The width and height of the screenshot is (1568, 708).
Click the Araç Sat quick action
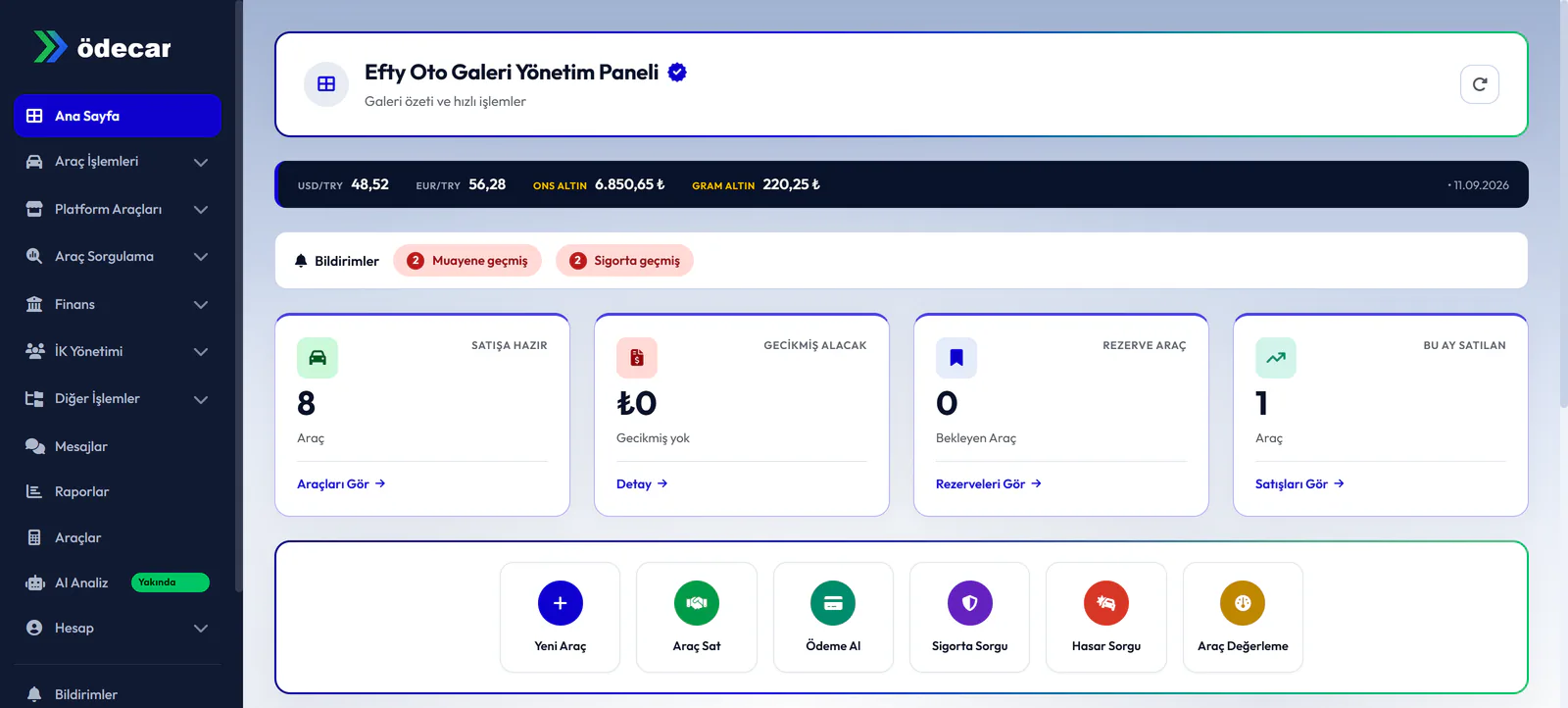click(697, 617)
